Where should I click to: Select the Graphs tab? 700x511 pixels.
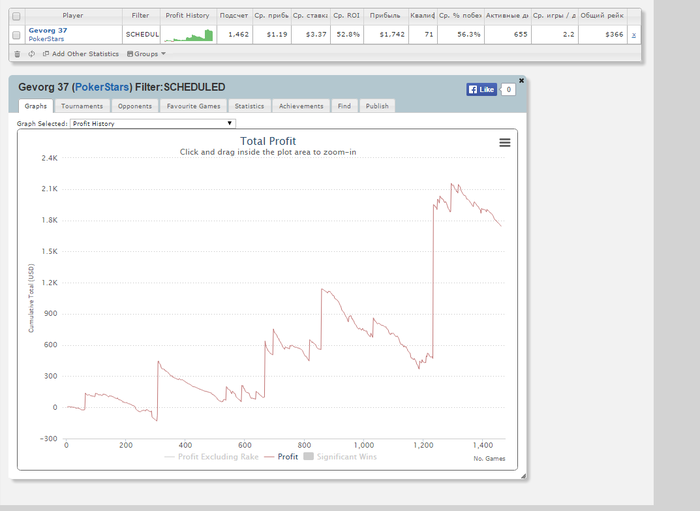[36, 106]
